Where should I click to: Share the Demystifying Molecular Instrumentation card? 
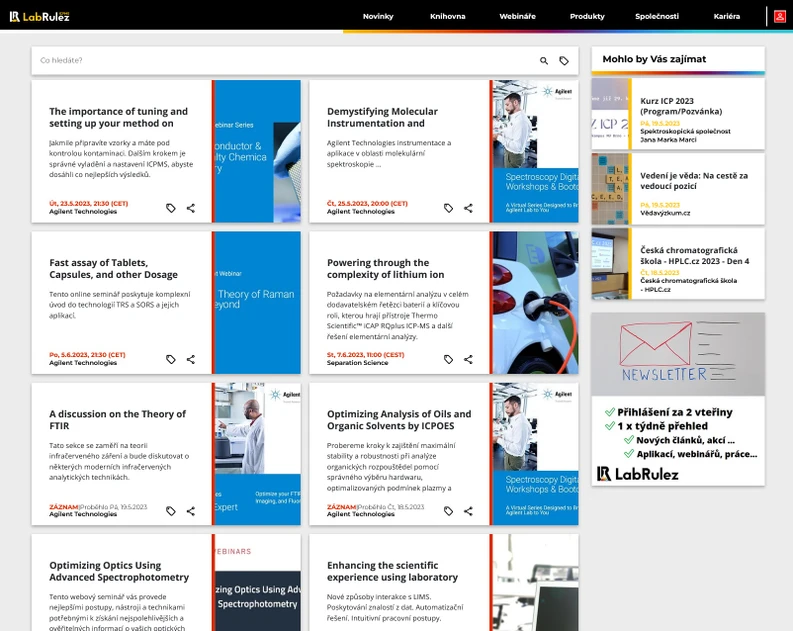(x=468, y=208)
